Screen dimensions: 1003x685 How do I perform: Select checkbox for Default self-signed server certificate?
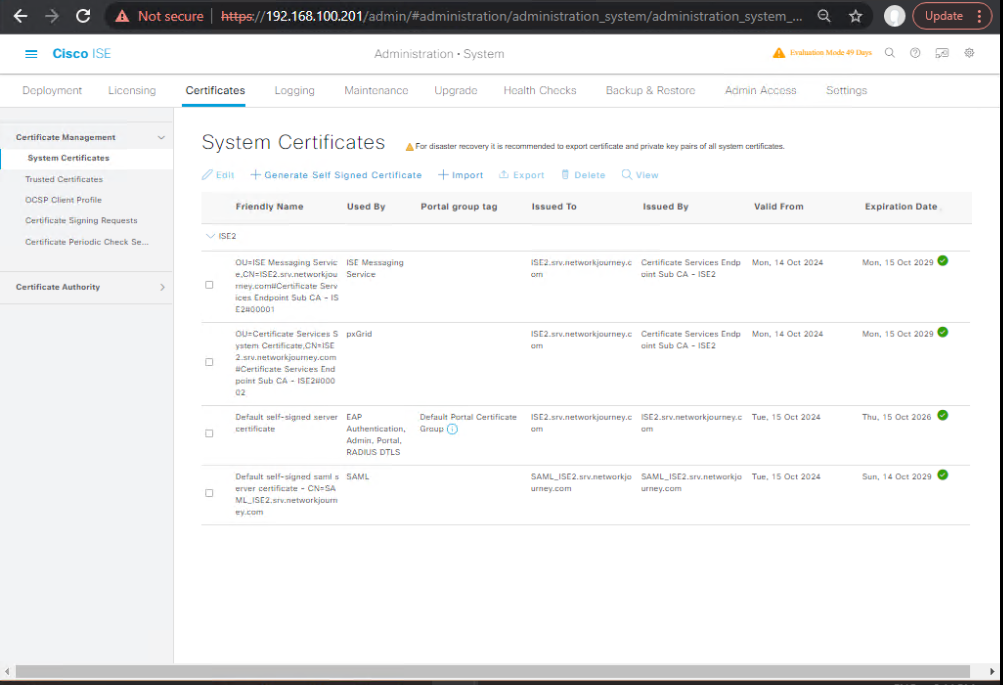209,434
